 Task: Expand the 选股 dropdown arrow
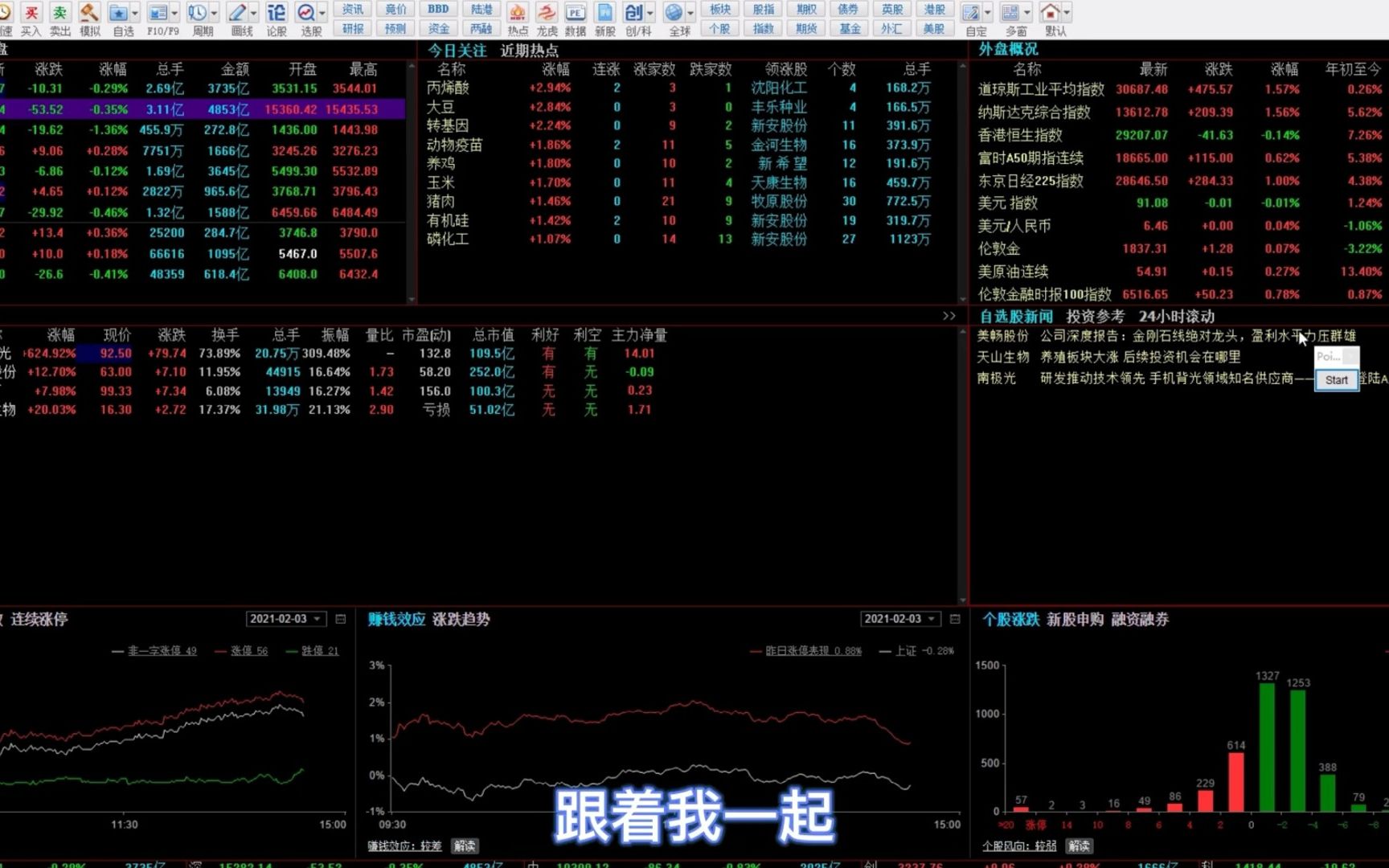[322, 13]
